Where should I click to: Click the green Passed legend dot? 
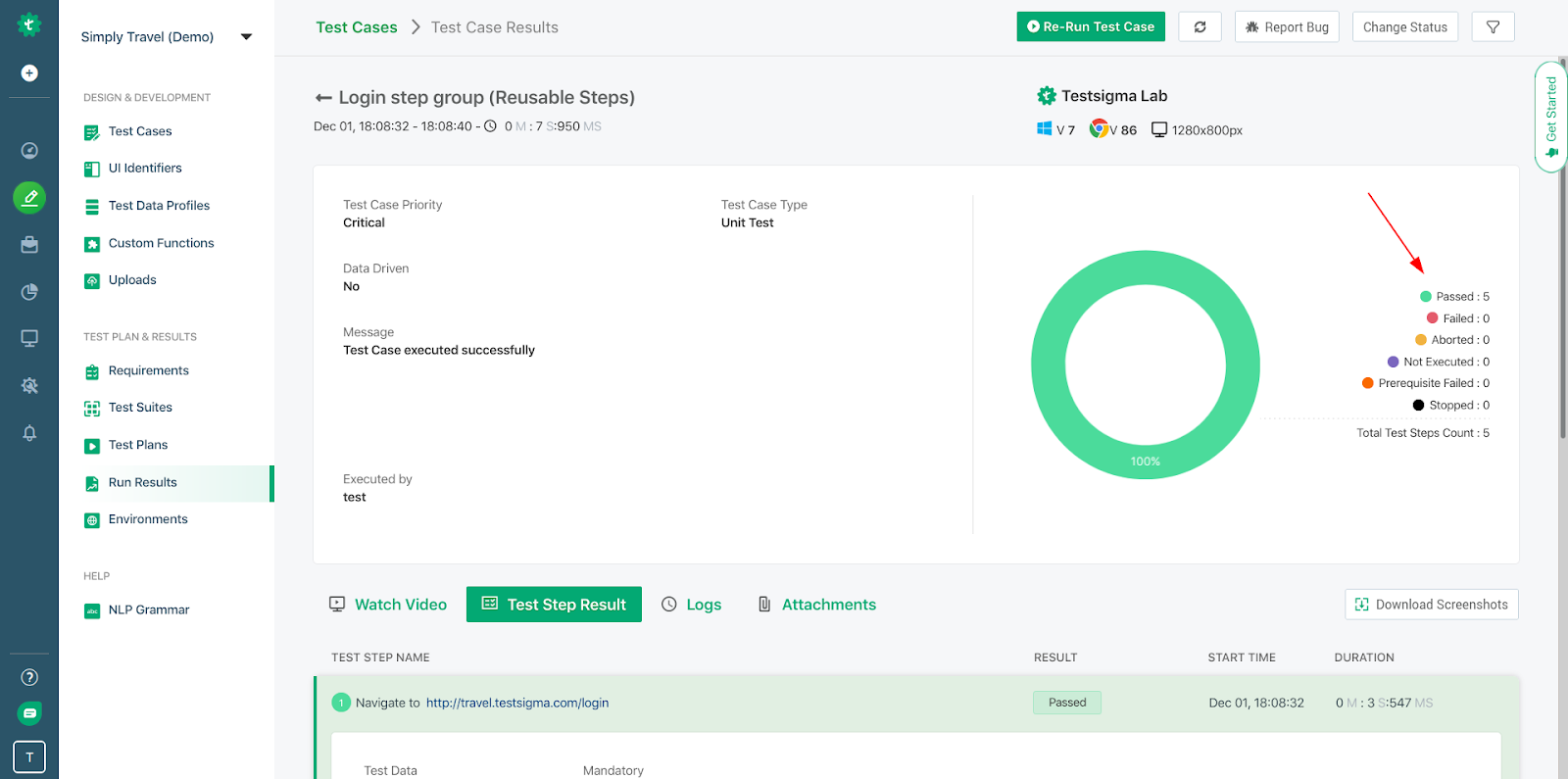click(x=1426, y=297)
